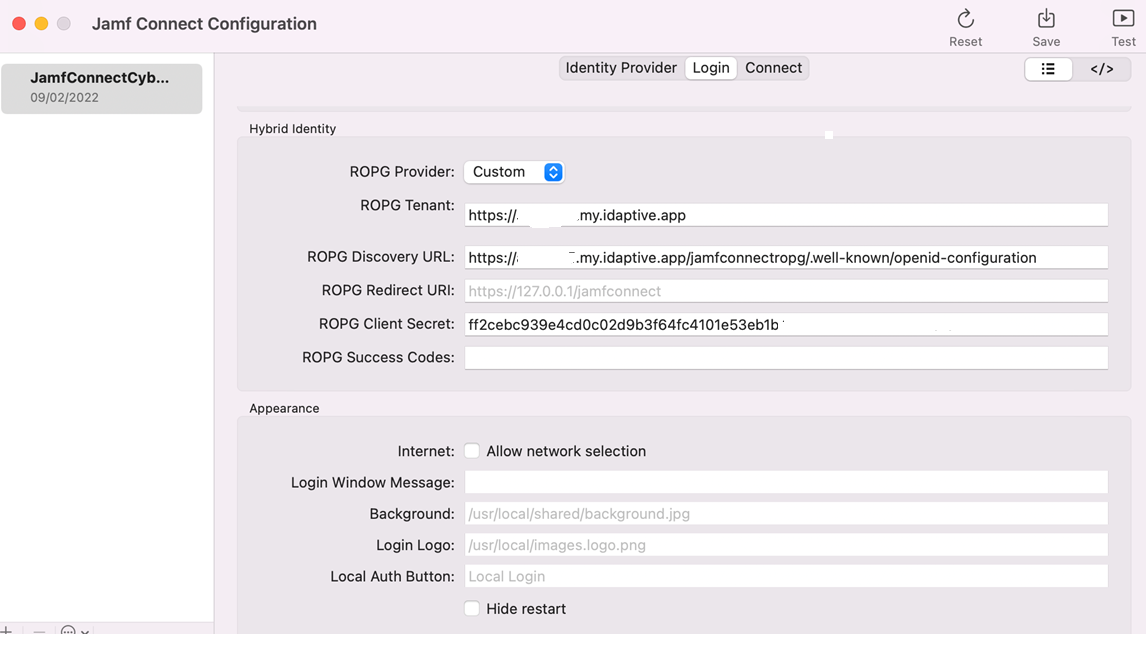
Task: Open the ROPG Provider dropdown
Action: point(514,171)
